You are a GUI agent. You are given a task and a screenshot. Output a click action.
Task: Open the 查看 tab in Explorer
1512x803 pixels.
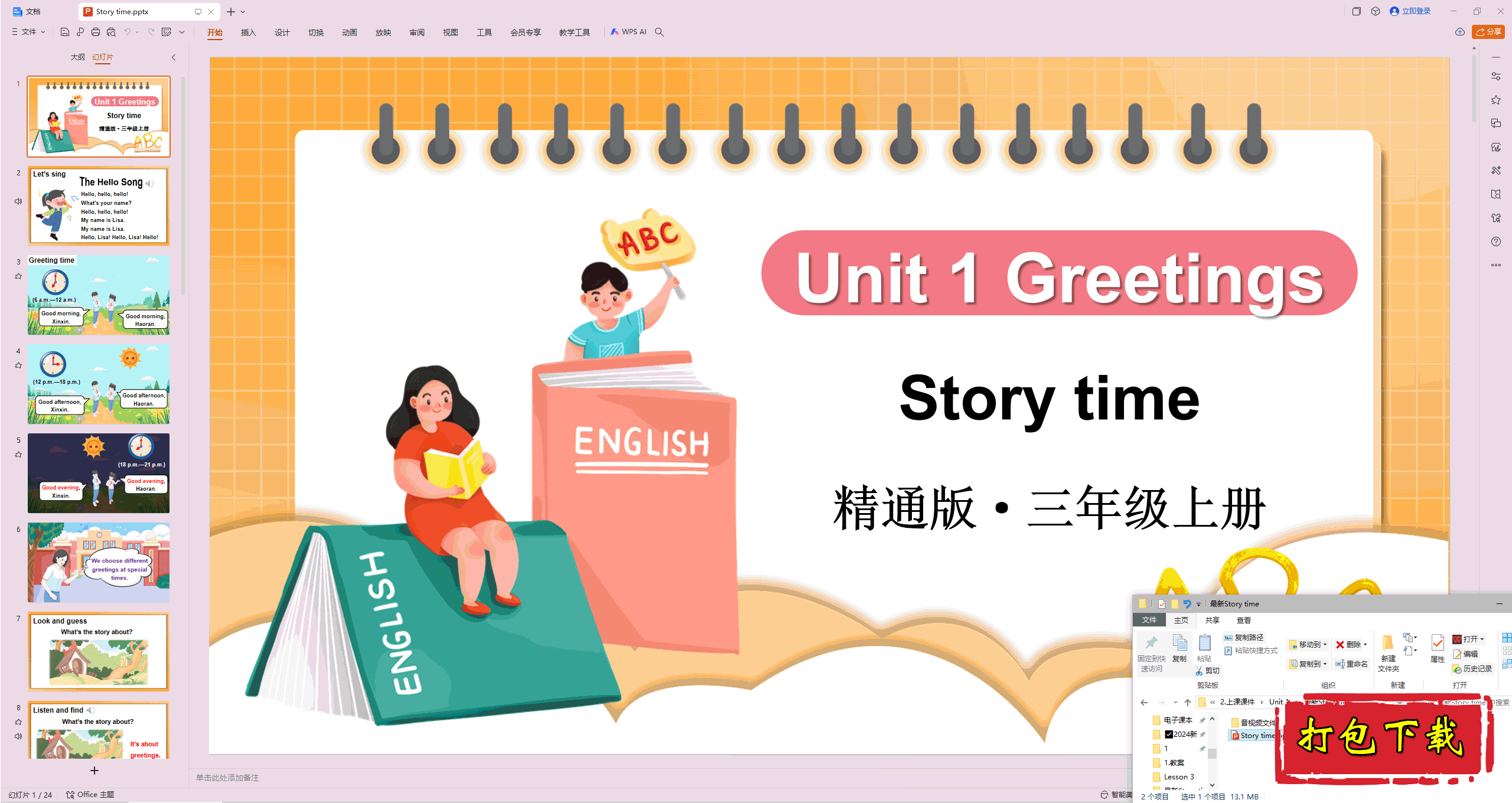[1243, 621]
